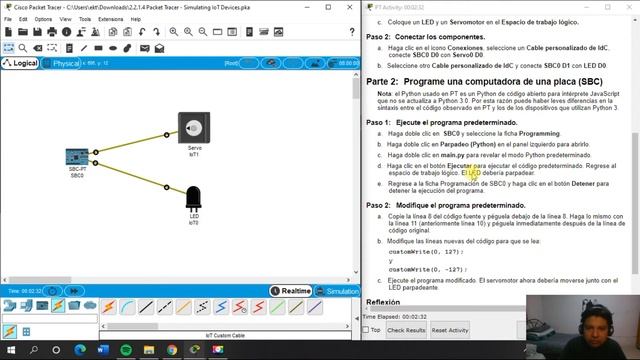Click Check Results in PT Activity window
This screenshot has height=360, width=640.
click(406, 330)
